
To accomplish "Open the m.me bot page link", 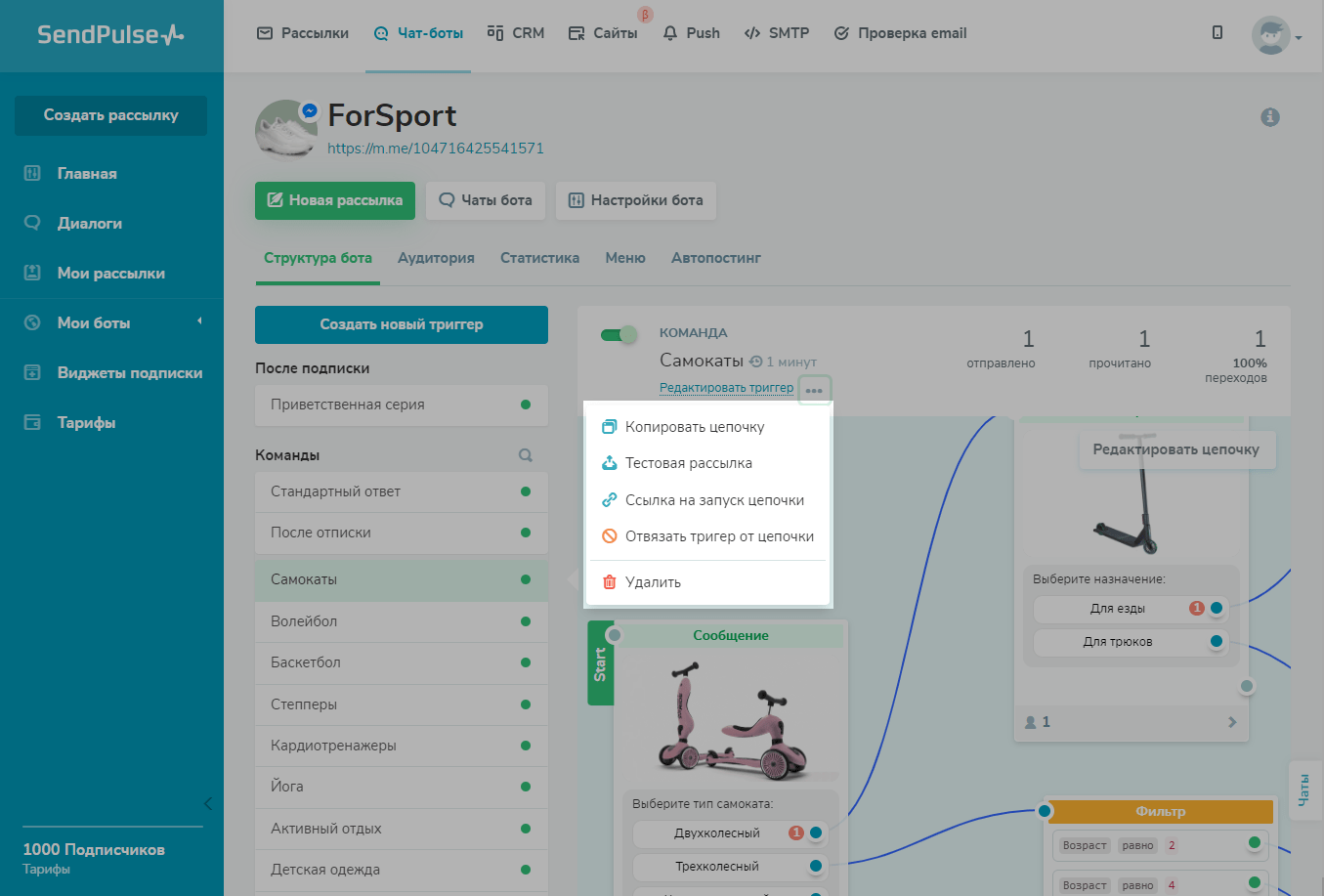I will pos(435,149).
